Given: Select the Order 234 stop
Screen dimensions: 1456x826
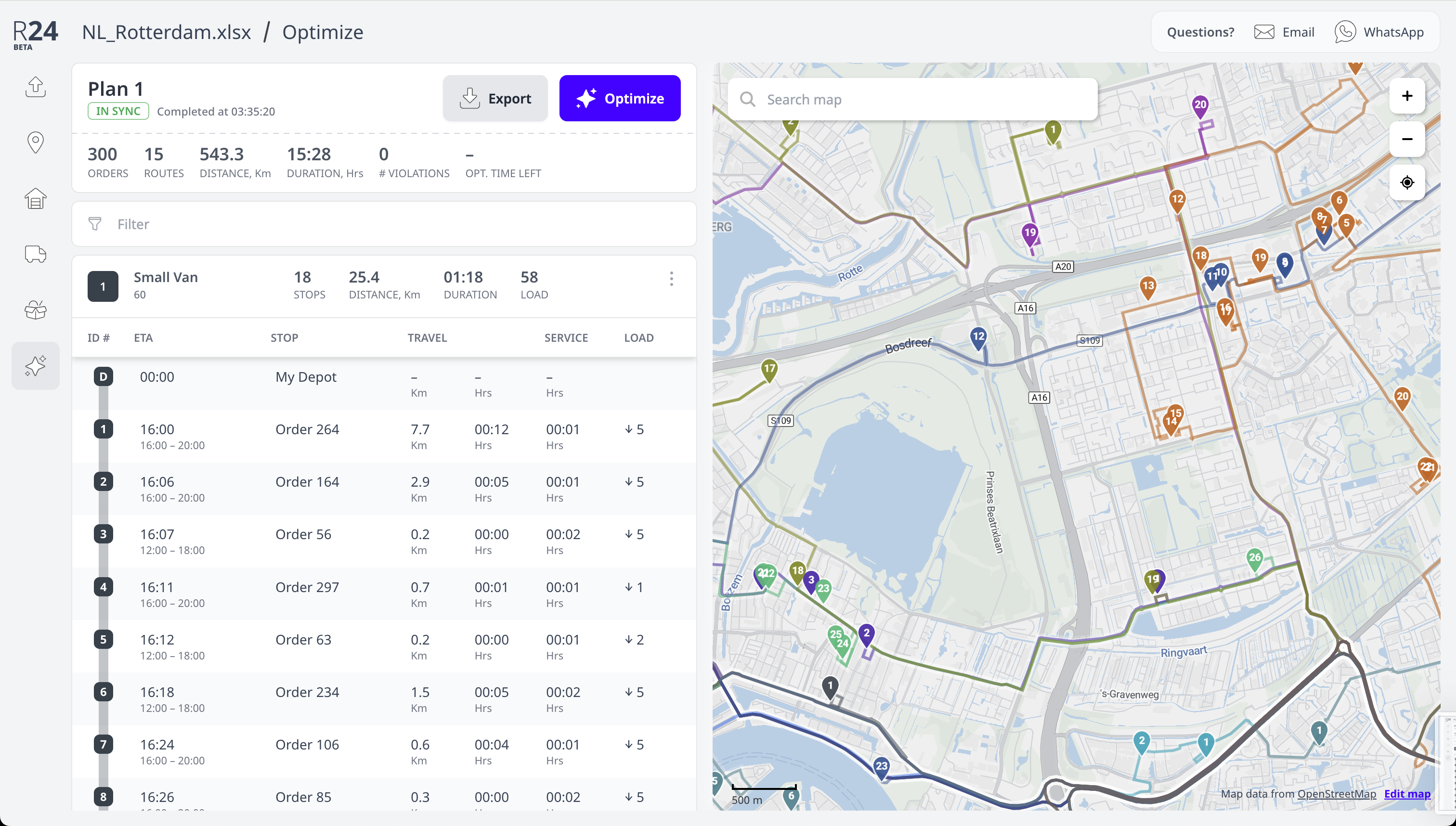Looking at the screenshot, I should pos(384,699).
